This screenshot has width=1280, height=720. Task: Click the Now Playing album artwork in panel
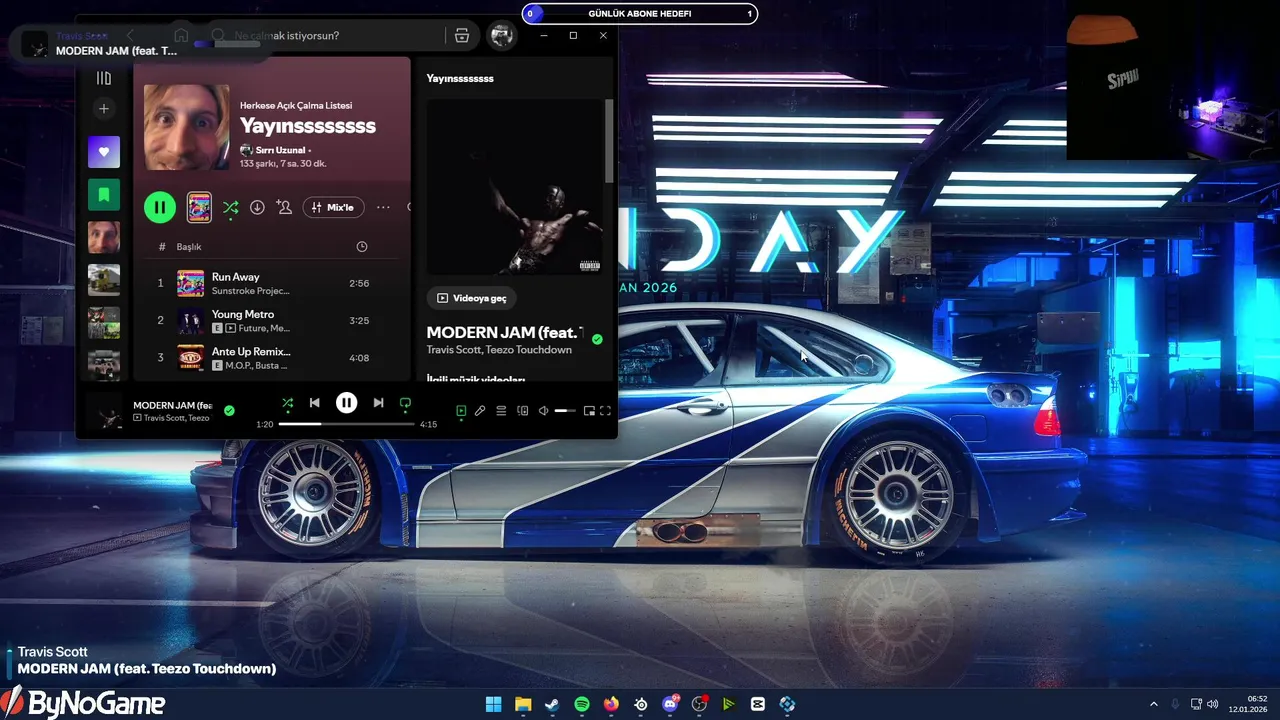[x=514, y=187]
